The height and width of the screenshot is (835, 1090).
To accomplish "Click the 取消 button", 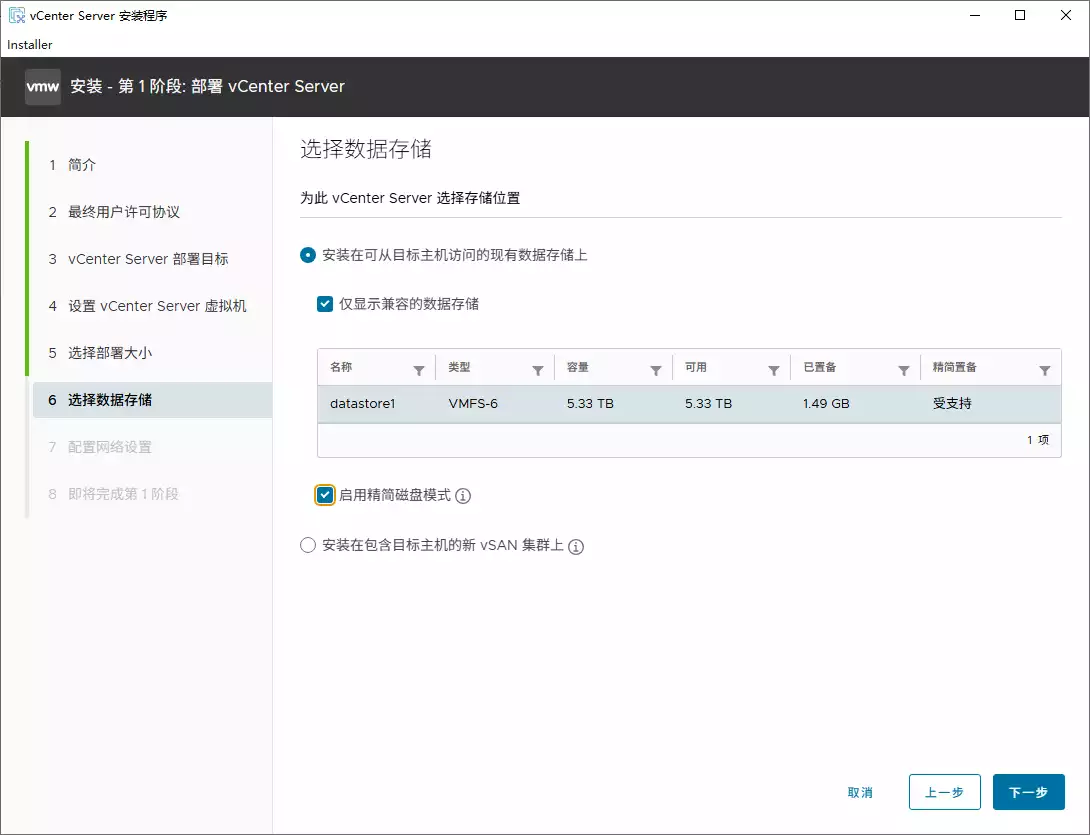I will 860,793.
